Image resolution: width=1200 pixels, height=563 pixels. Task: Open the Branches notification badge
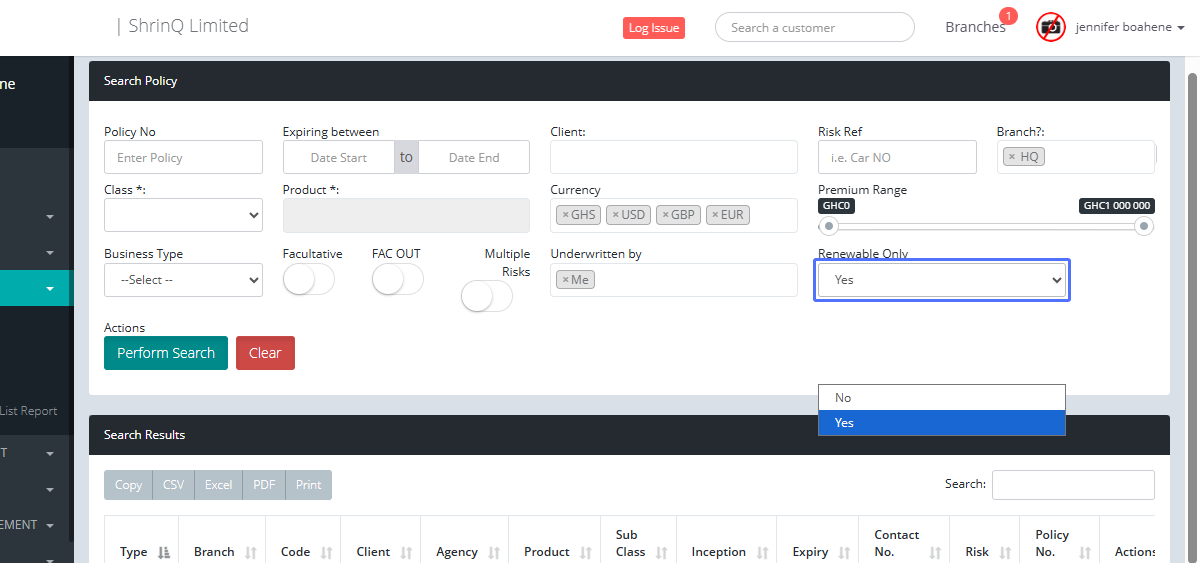click(1008, 16)
